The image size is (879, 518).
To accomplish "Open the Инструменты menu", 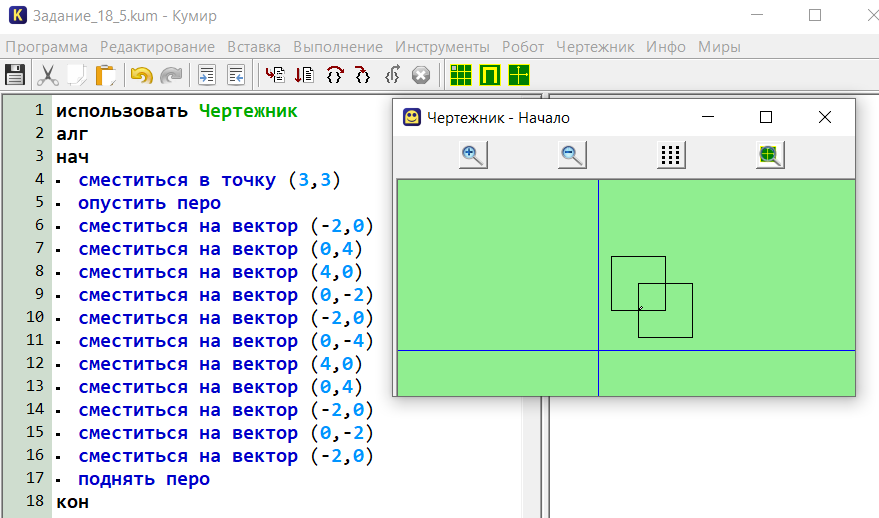I will point(442,47).
